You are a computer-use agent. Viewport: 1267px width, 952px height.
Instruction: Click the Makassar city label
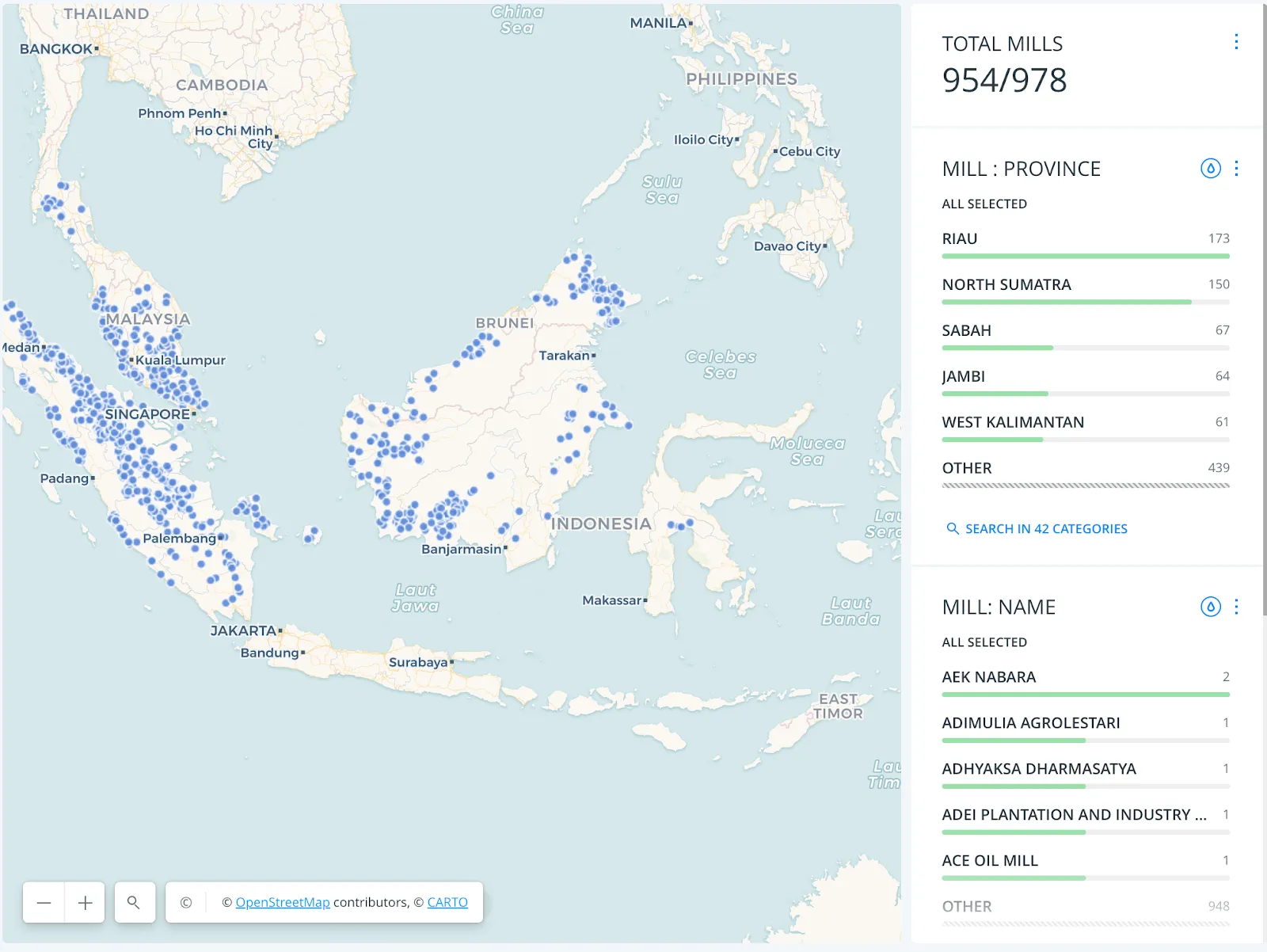coord(612,600)
